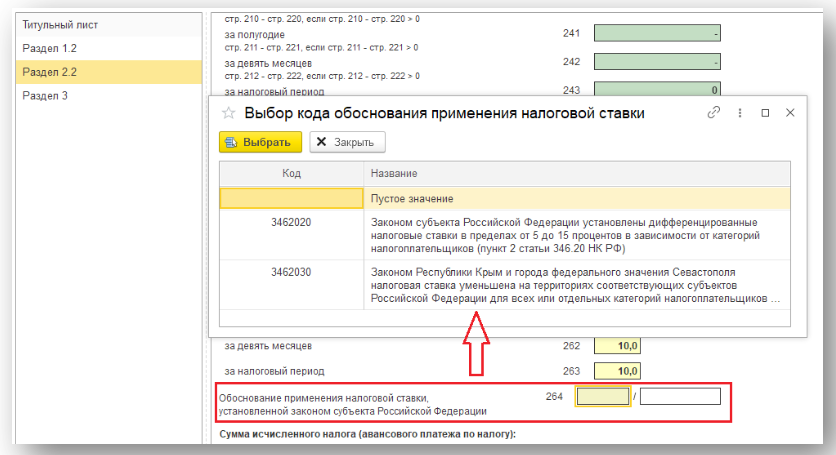Open the three-dot more options menu

coord(740,114)
